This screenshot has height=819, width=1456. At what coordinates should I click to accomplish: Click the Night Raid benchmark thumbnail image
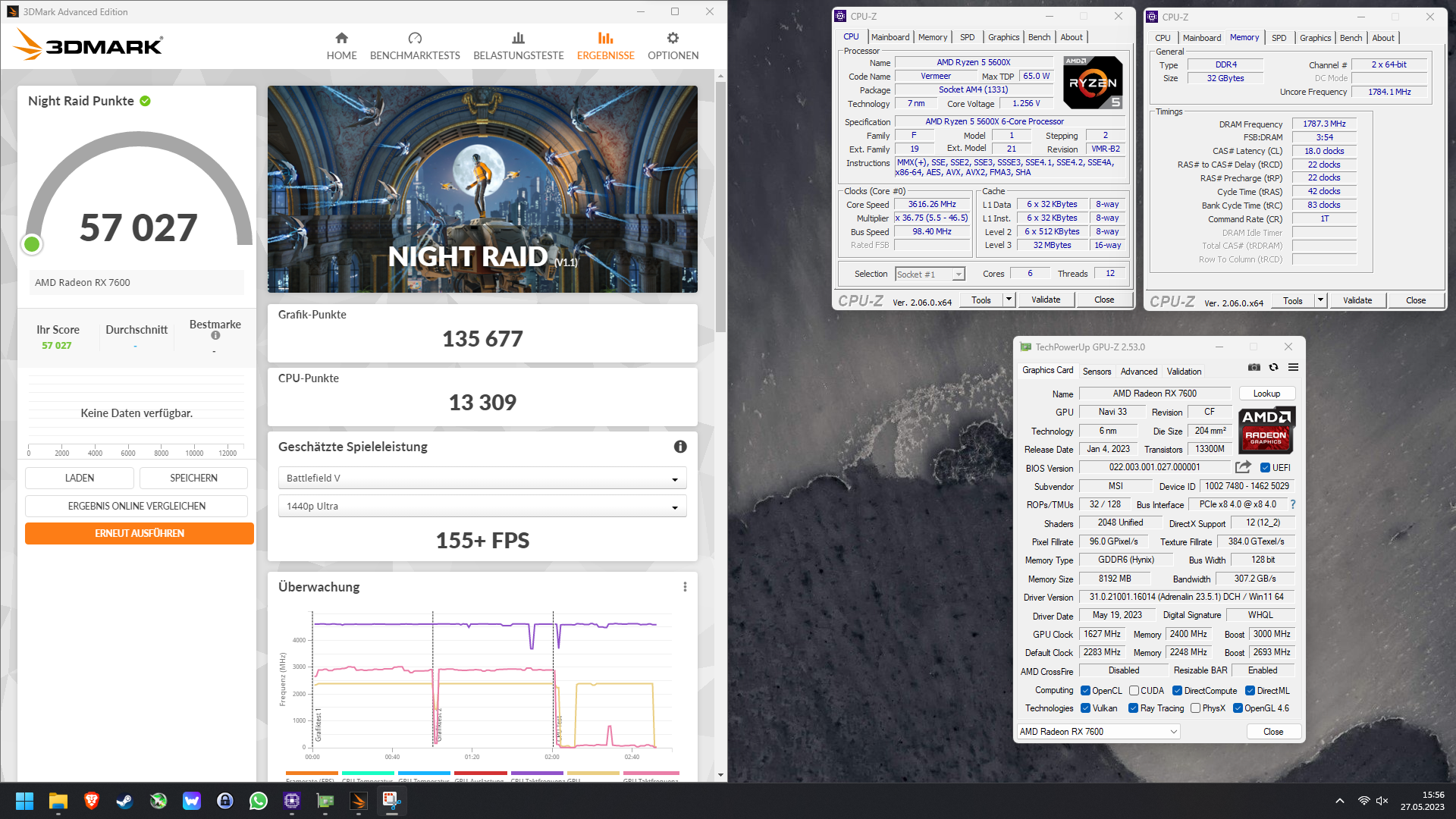coord(482,189)
